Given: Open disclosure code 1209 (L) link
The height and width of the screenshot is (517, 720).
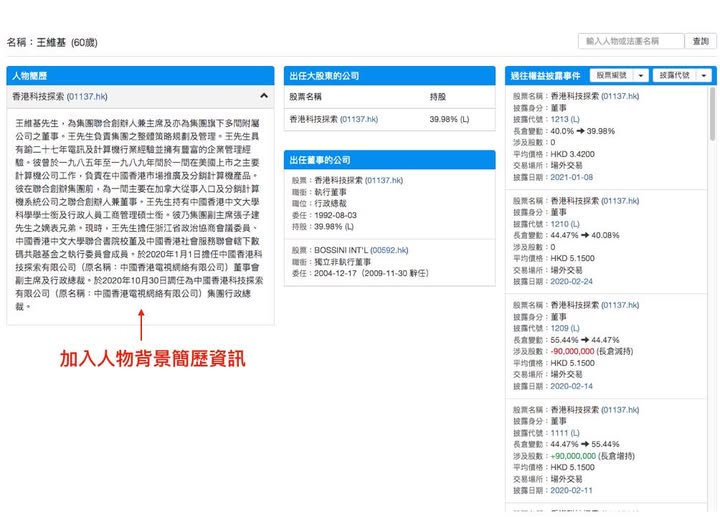Looking at the screenshot, I should coord(565,328).
